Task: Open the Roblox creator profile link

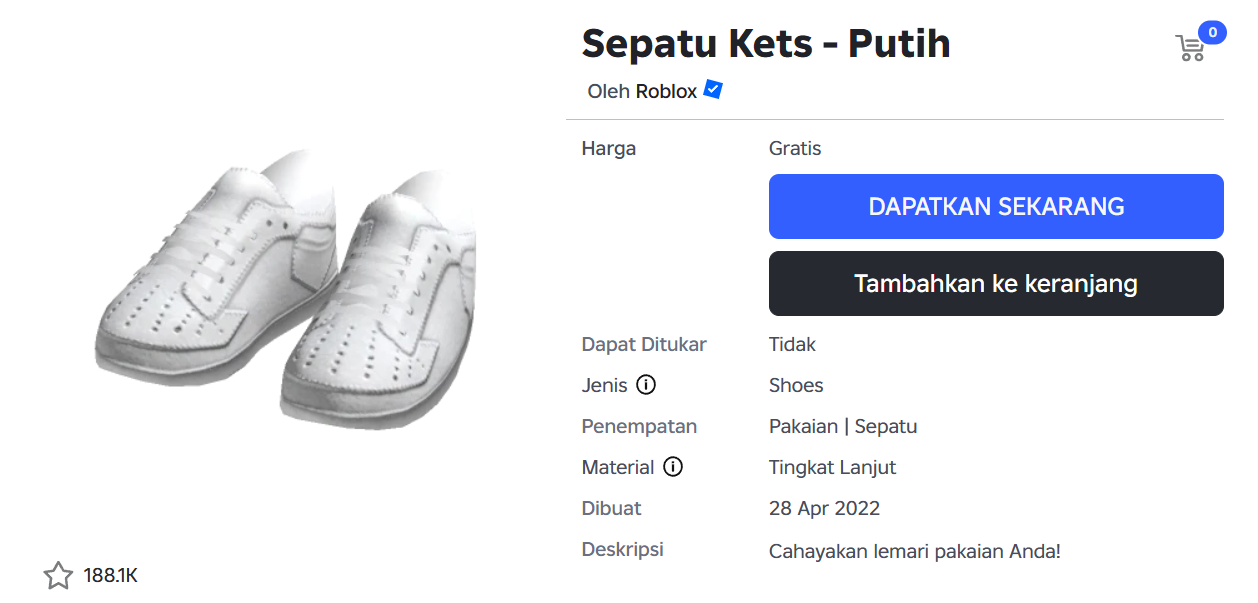Action: point(667,90)
